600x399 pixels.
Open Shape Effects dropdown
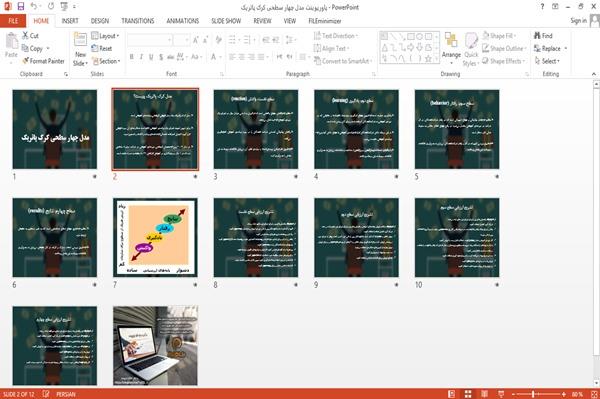coord(504,61)
